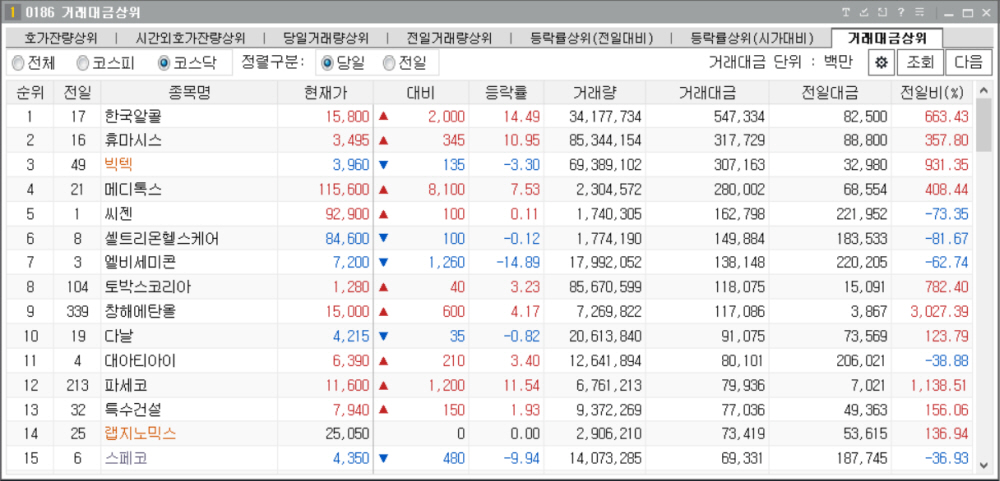Click the 115,600 price of 메디톡스
The image size is (1000, 481).
point(344,189)
